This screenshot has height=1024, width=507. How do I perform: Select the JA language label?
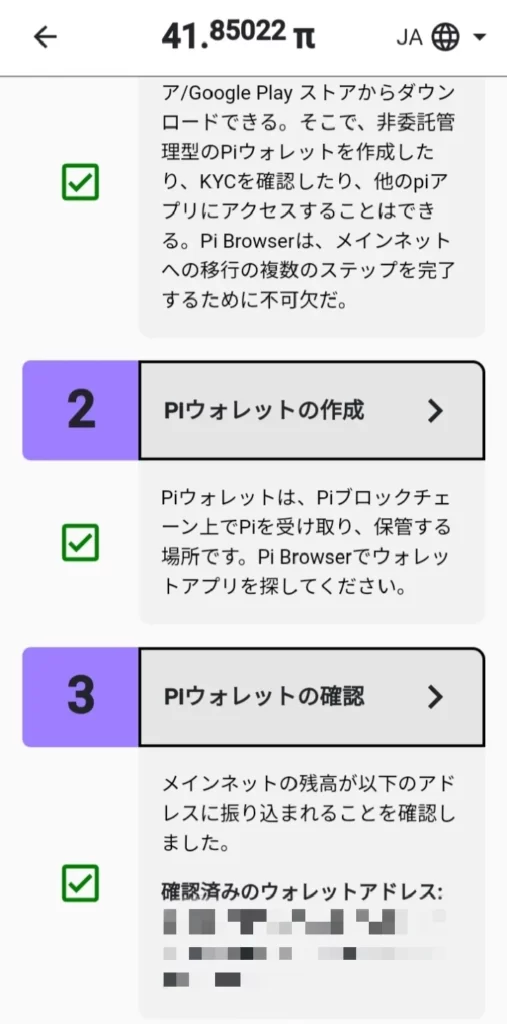pyautogui.click(x=410, y=38)
